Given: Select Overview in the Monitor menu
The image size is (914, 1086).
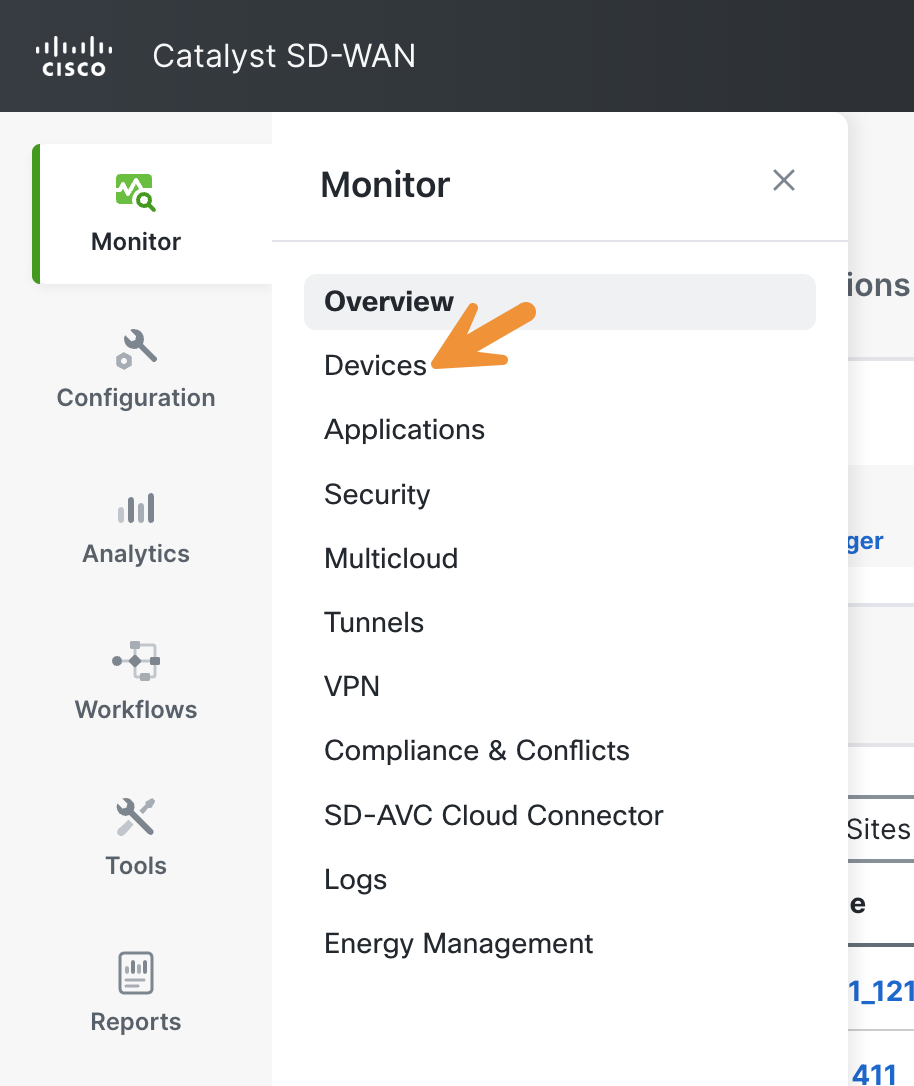Looking at the screenshot, I should click(559, 302).
